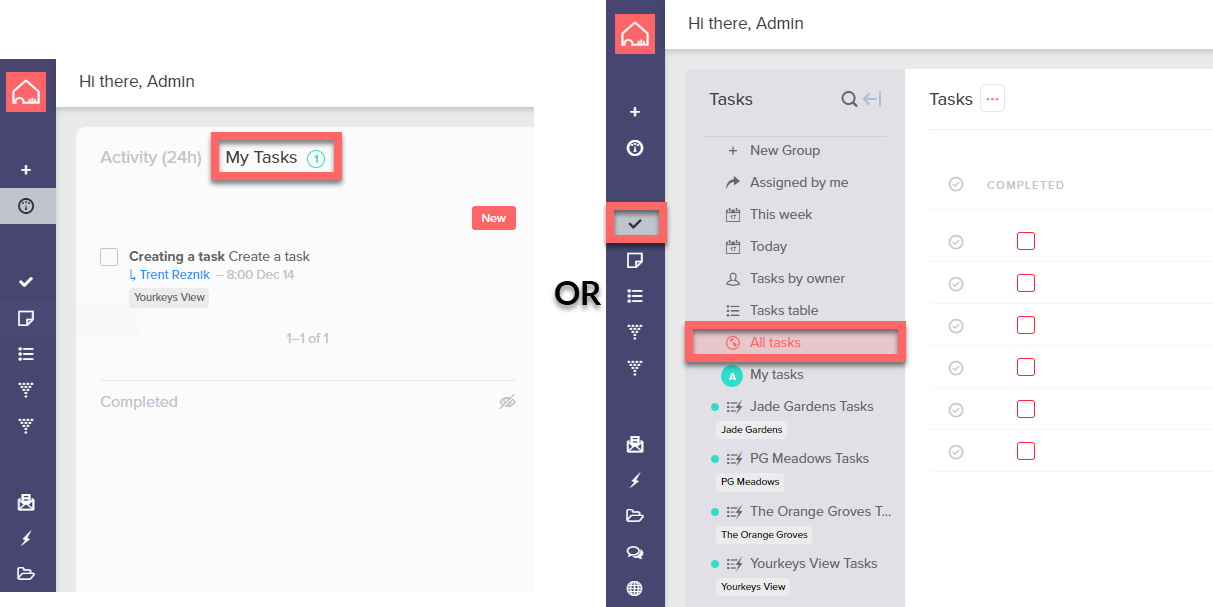Tick the checkbox for Creating a task

(109, 257)
